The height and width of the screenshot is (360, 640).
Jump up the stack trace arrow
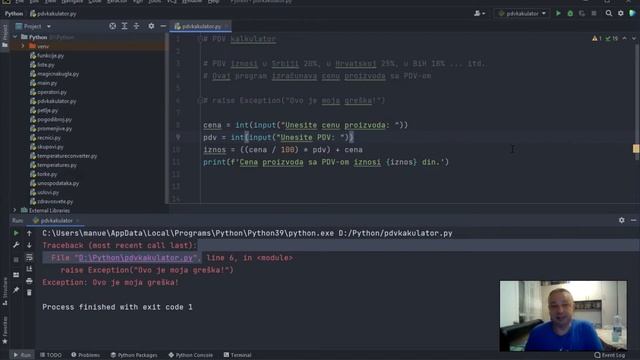click(29, 233)
